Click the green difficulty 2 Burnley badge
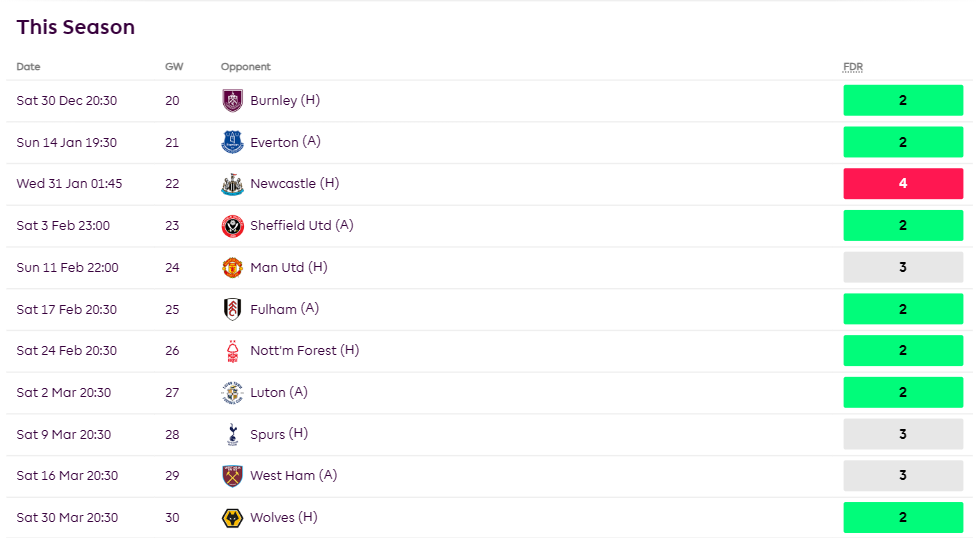976x538 pixels. coord(903,100)
